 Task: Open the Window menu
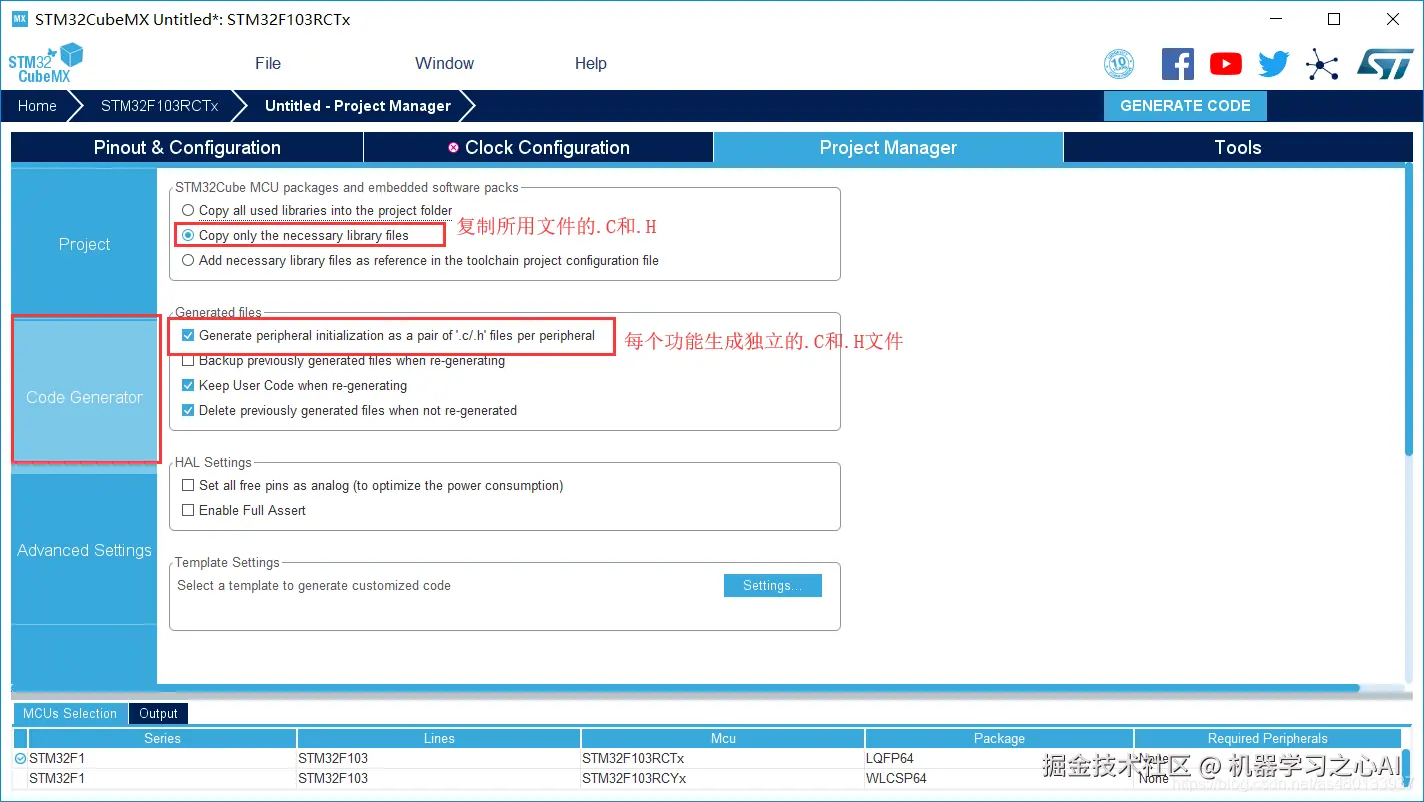tap(444, 63)
